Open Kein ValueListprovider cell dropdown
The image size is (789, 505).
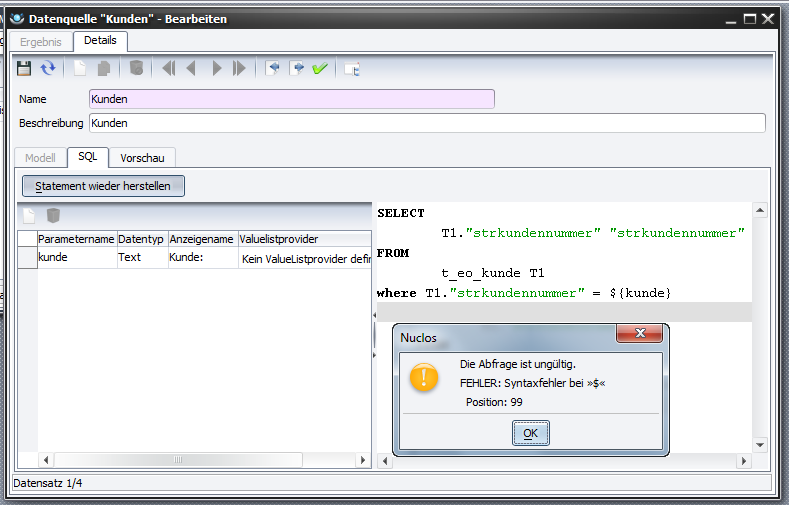tap(305, 259)
